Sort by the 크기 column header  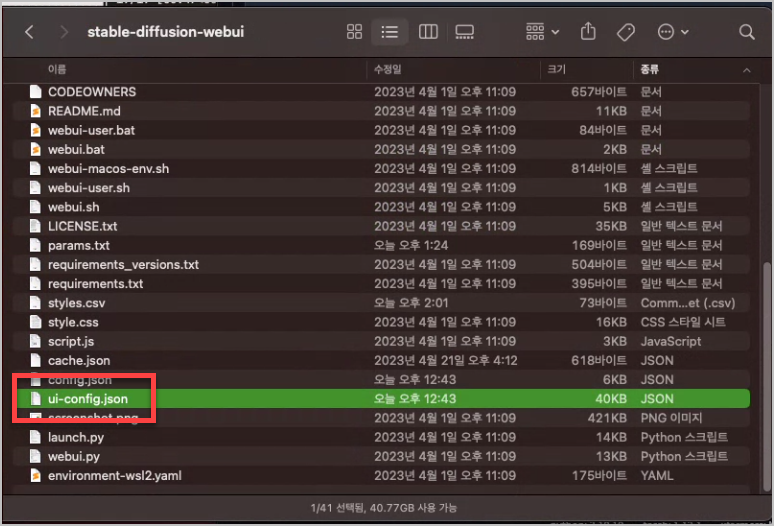click(x=556, y=69)
